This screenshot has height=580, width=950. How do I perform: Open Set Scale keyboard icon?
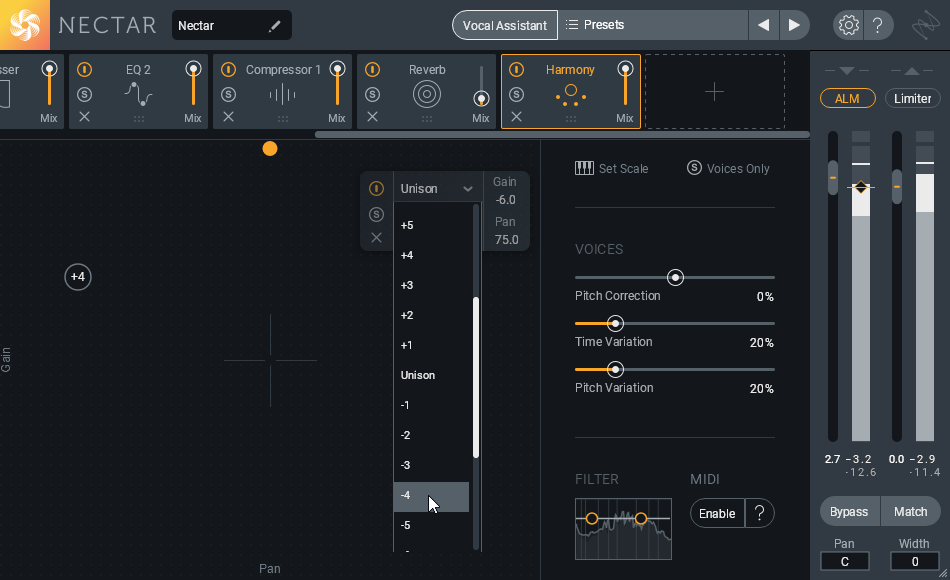coord(584,168)
